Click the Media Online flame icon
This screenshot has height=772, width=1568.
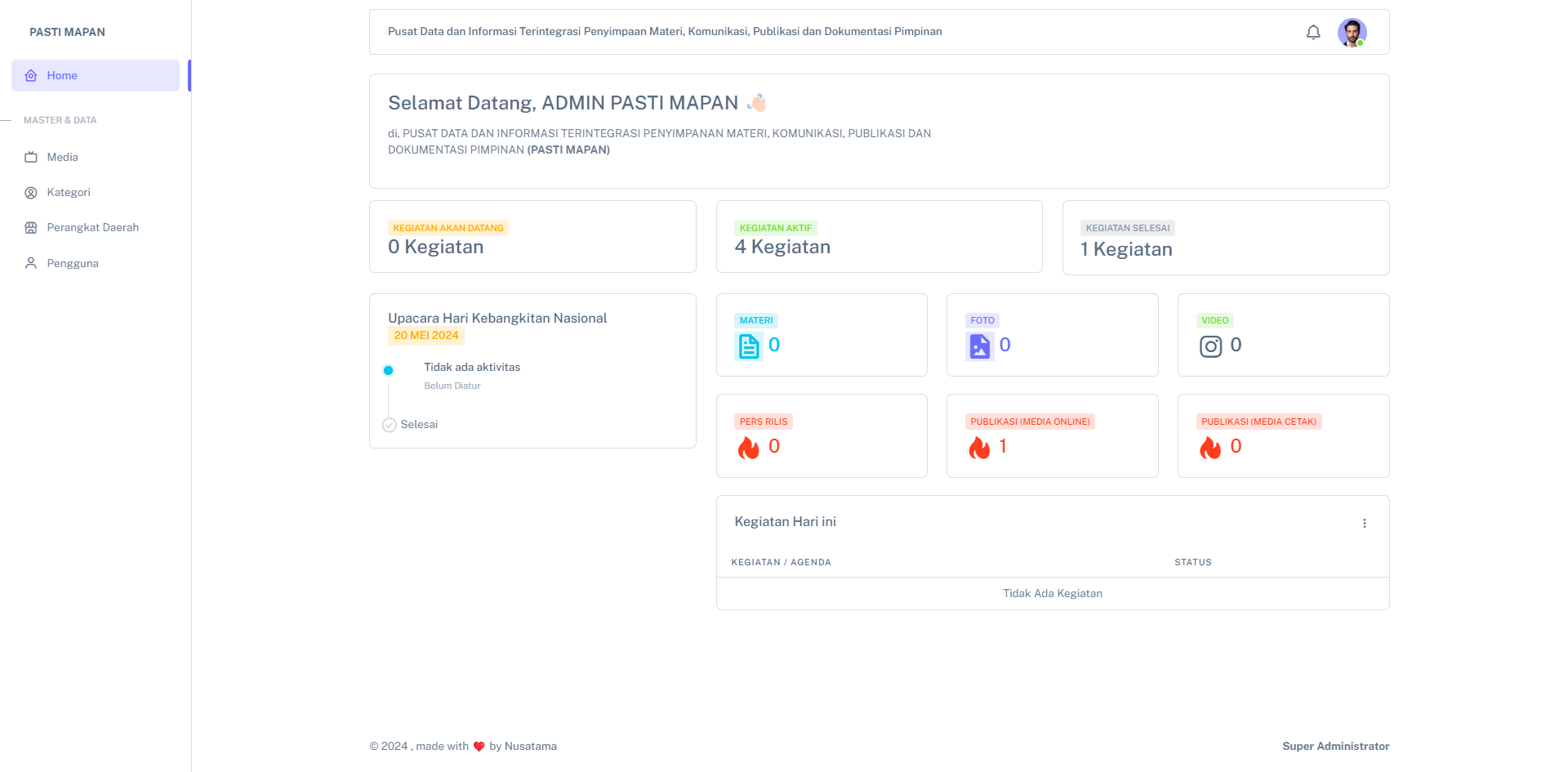tap(979, 447)
